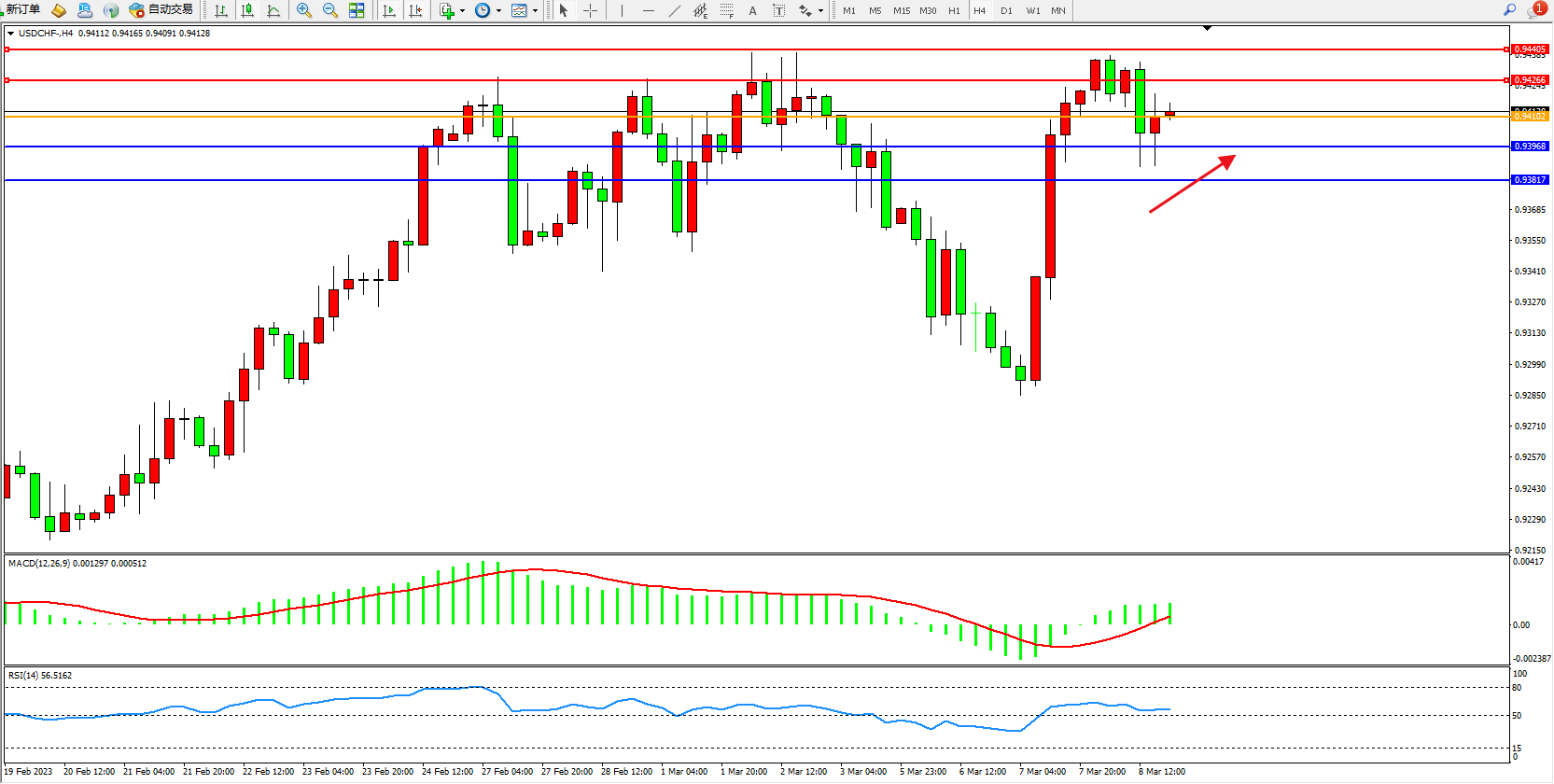Switch to the D1 timeframe
The image size is (1554, 784).
pos(1006,10)
